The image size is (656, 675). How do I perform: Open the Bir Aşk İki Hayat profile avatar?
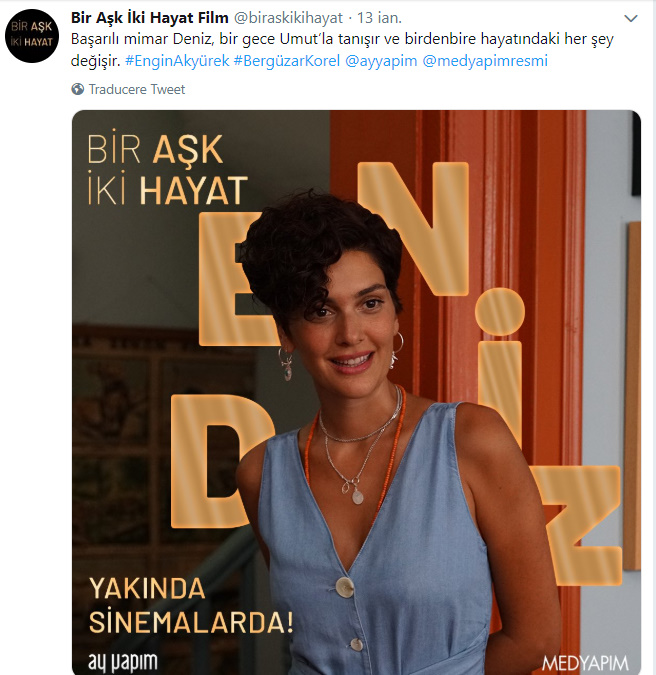click(x=32, y=36)
